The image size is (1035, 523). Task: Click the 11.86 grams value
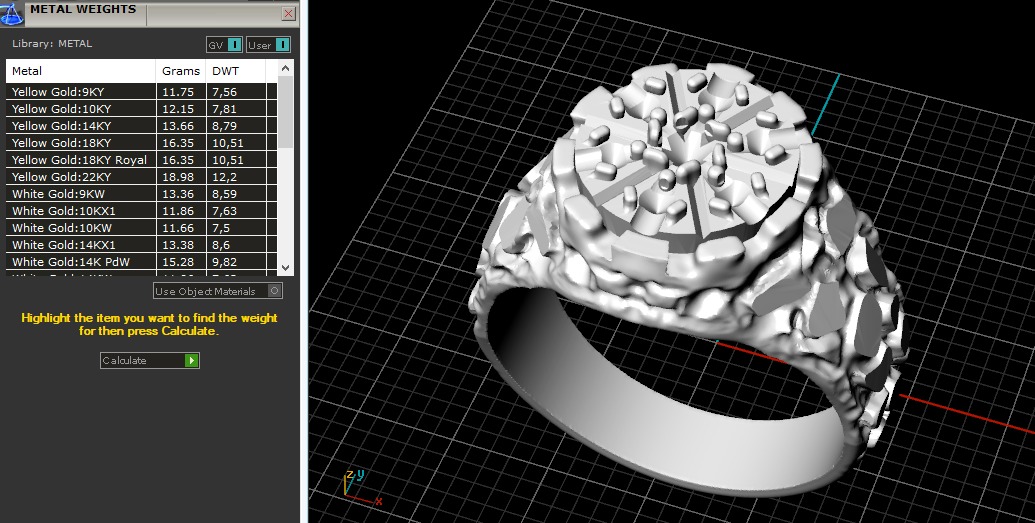[178, 211]
